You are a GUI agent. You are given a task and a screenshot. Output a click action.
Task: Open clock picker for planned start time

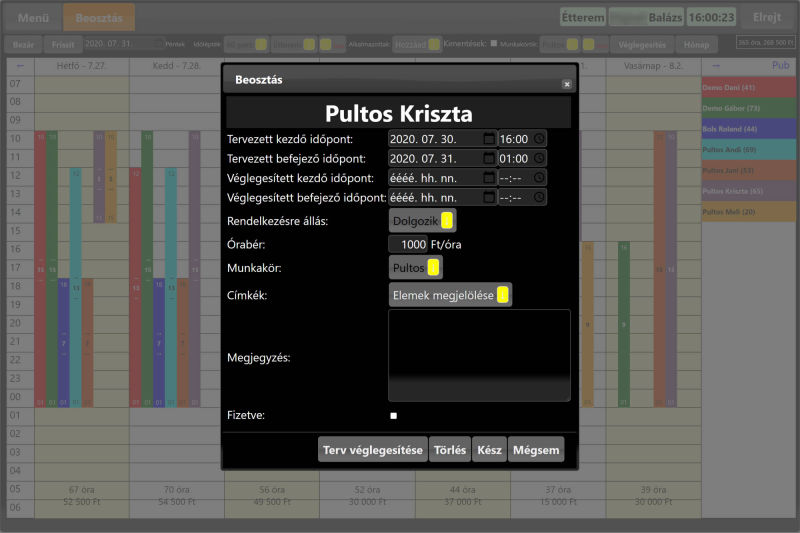coord(538,139)
